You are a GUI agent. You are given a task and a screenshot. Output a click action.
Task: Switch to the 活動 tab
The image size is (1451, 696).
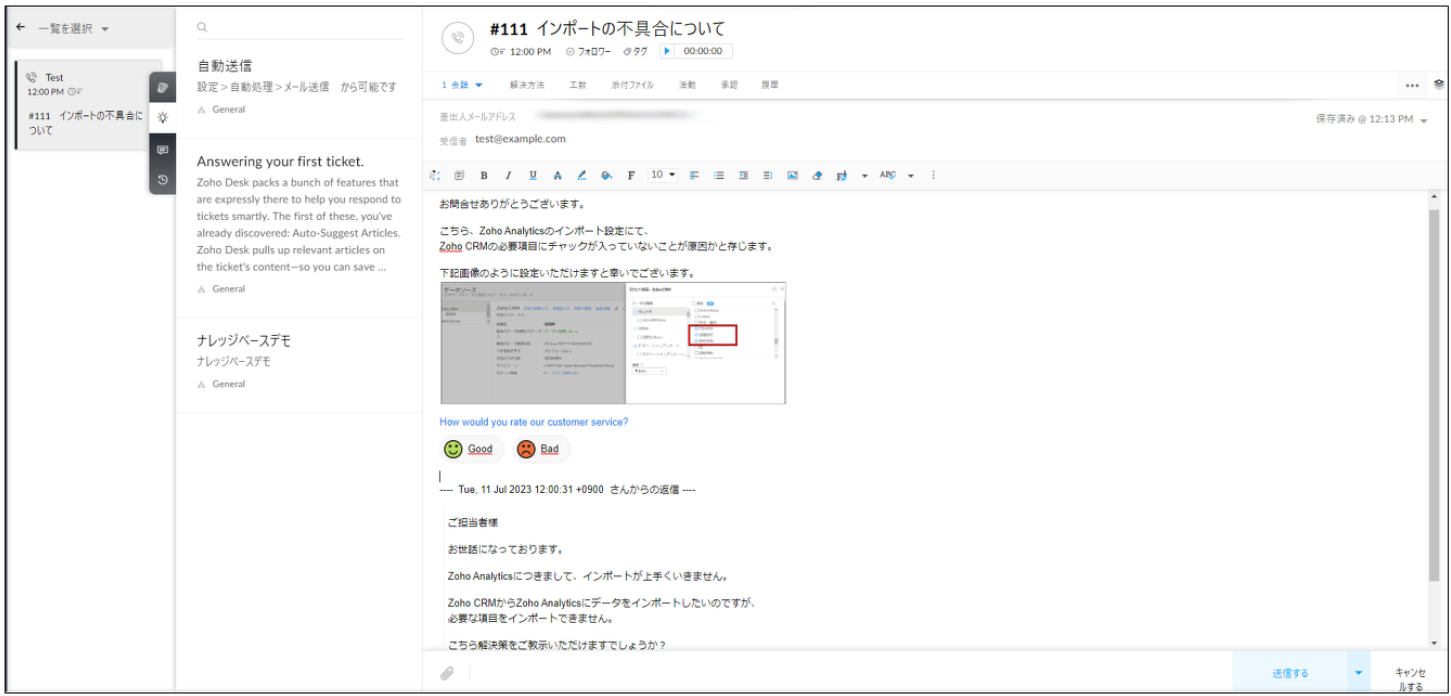[x=687, y=85]
